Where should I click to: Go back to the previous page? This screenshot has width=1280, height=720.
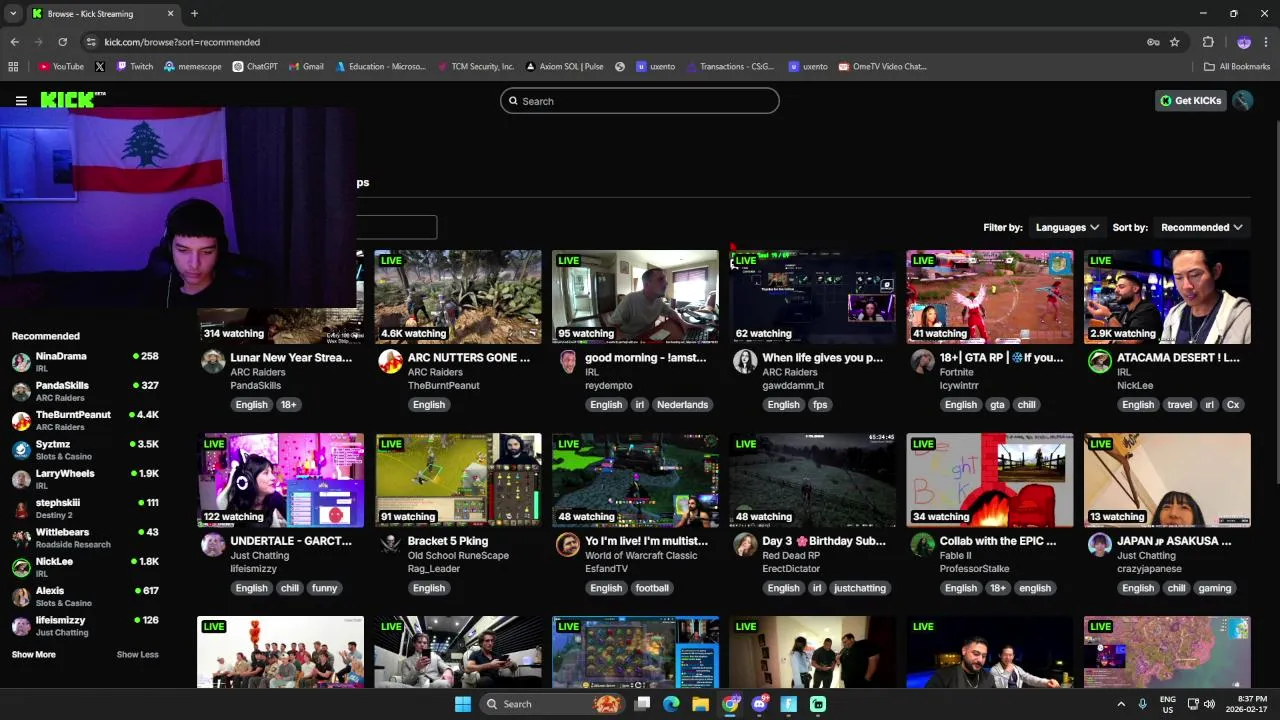coord(14,42)
